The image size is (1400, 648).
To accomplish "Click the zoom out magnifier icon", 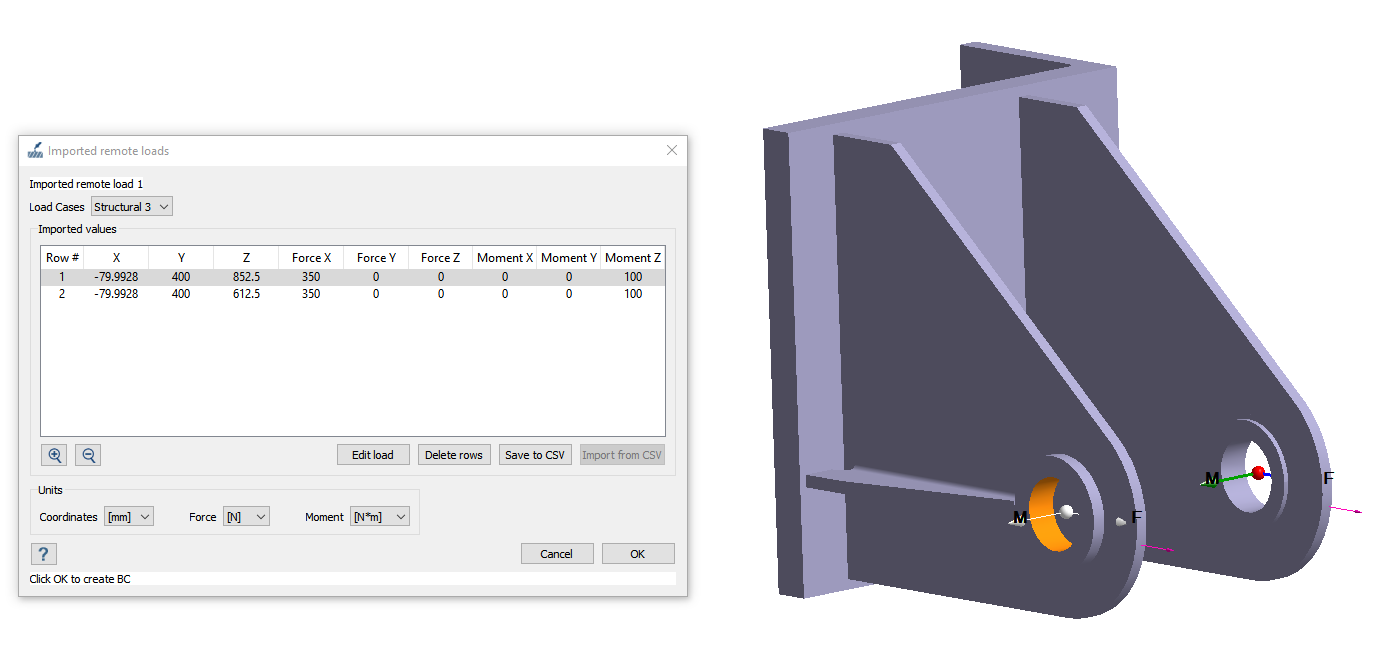I will 89,455.
